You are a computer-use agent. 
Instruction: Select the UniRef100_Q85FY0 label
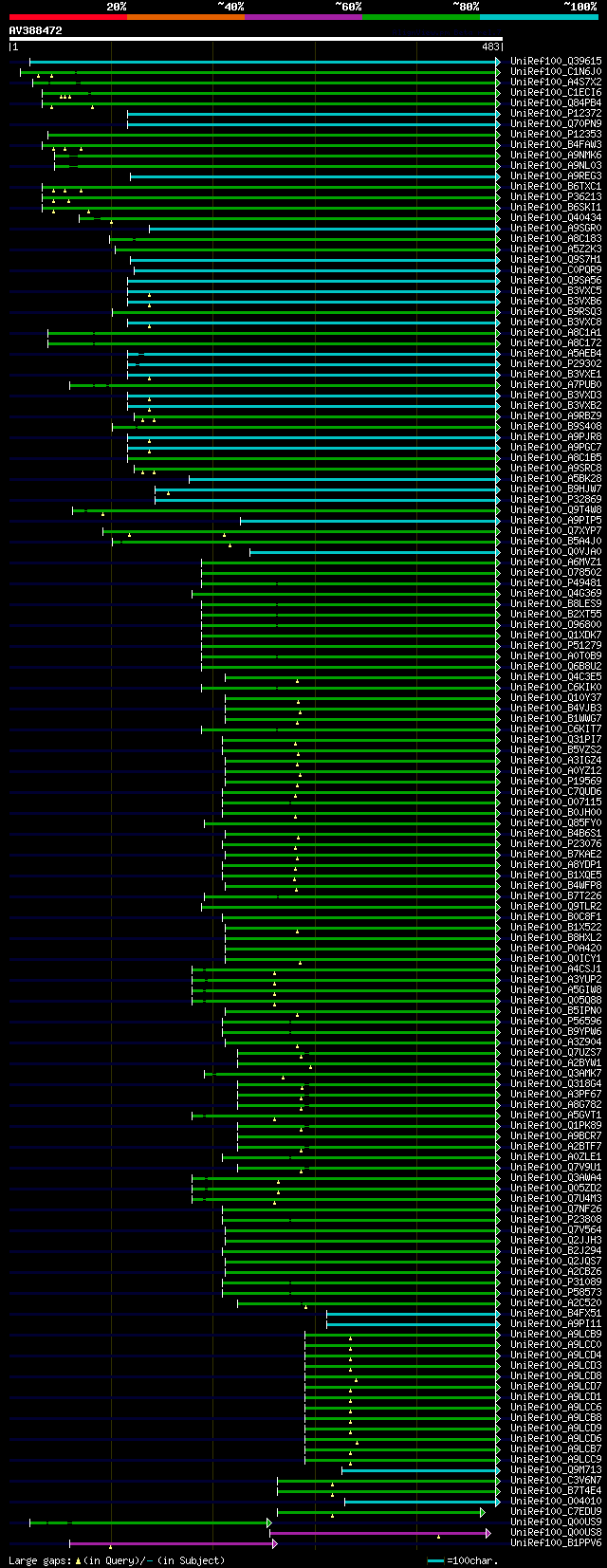(556, 823)
